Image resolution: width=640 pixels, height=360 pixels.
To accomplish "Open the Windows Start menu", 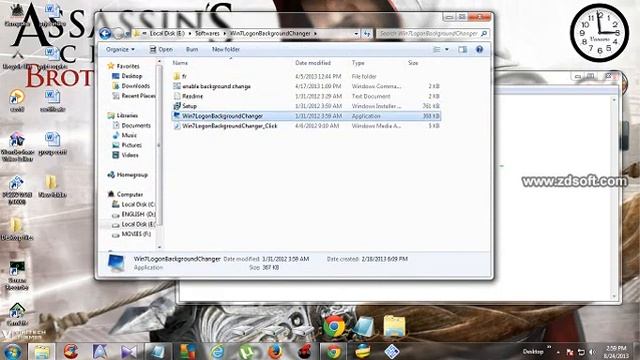I will click(12, 351).
